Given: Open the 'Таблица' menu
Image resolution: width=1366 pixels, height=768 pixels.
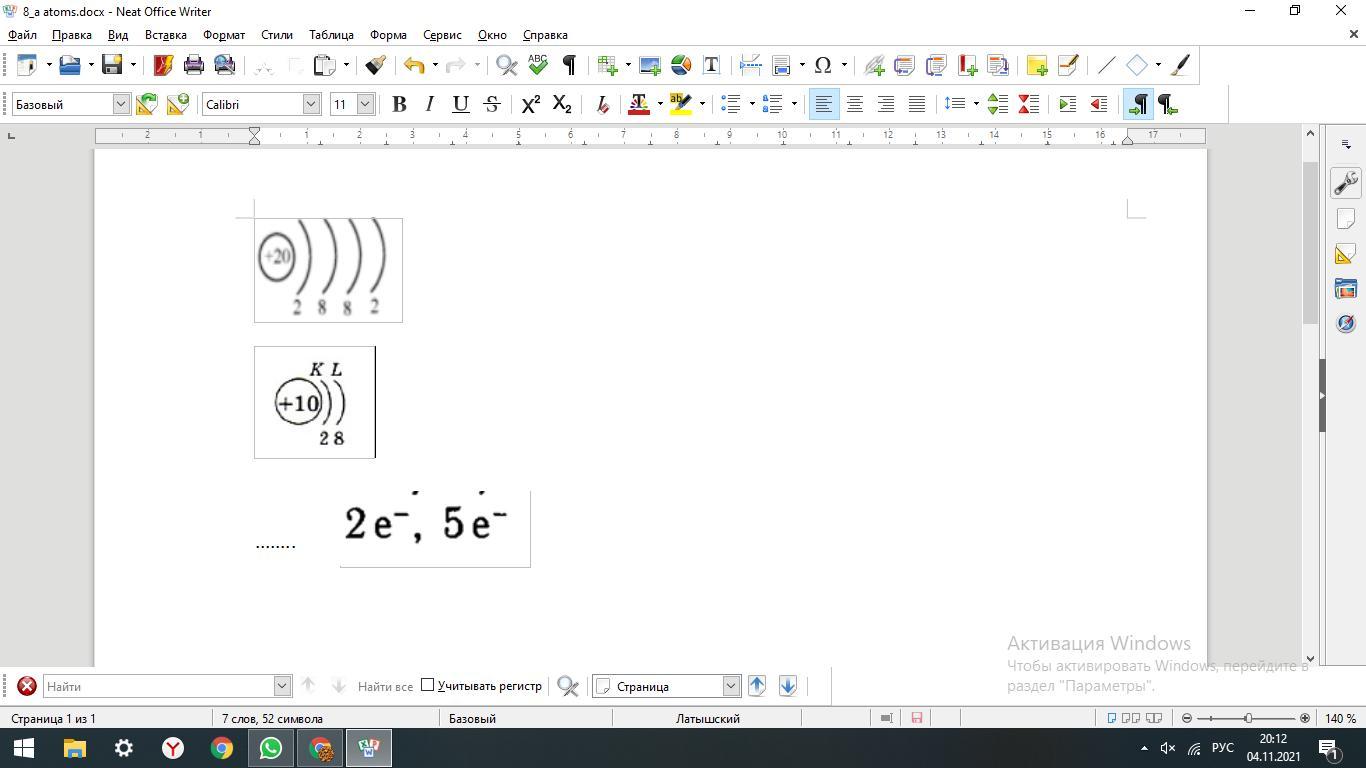Looking at the screenshot, I should [331, 35].
